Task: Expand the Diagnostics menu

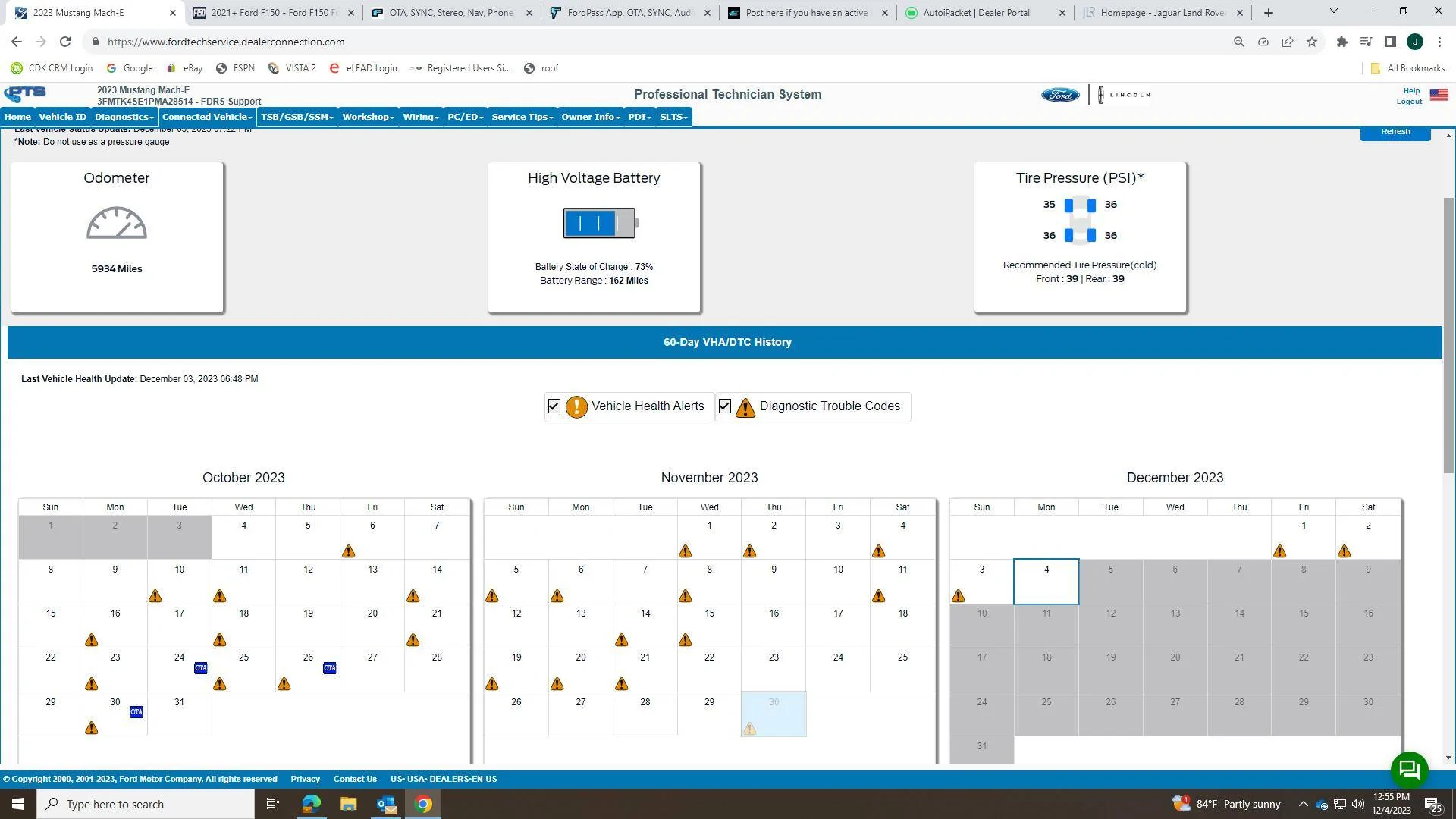Action: (x=124, y=117)
